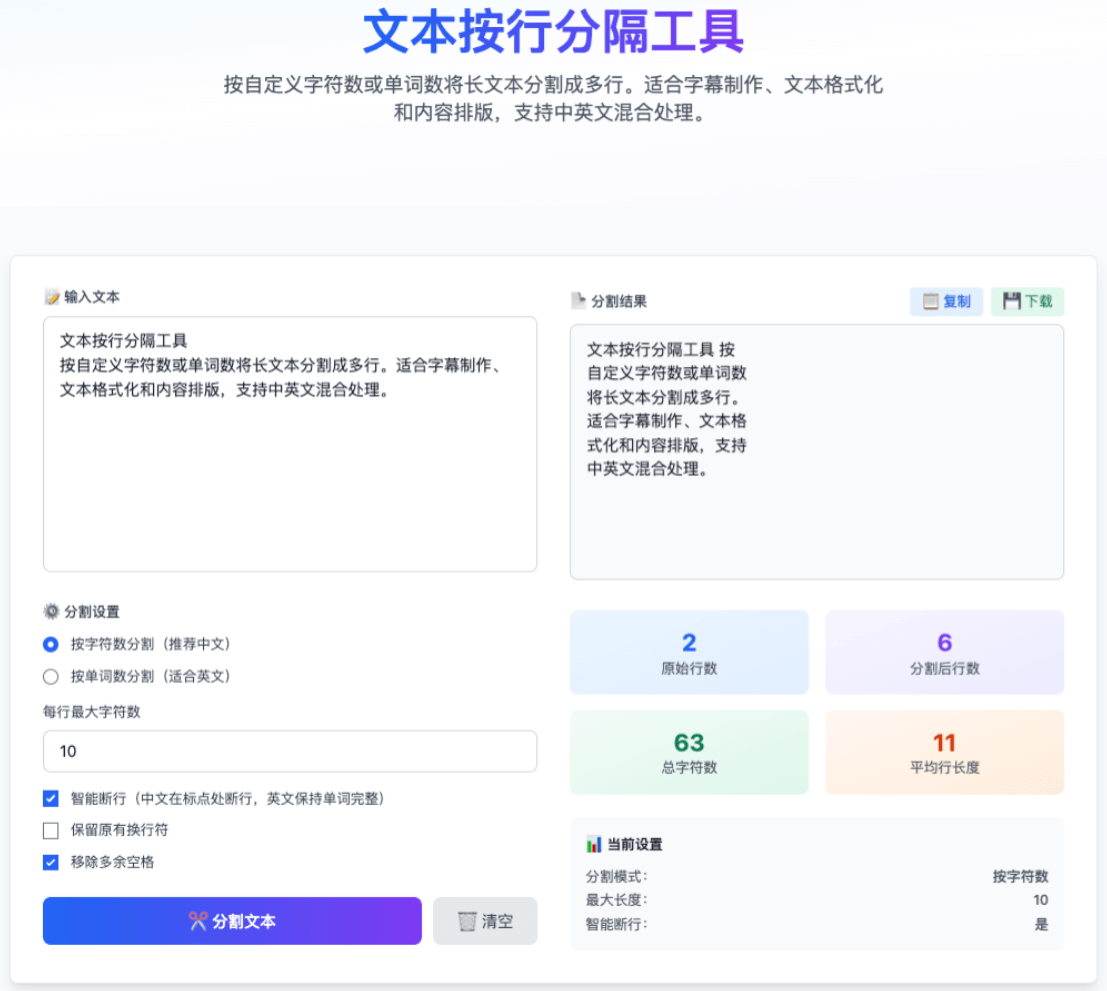
Task: Click the trash icon in the 清空 button
Action: tap(465, 920)
